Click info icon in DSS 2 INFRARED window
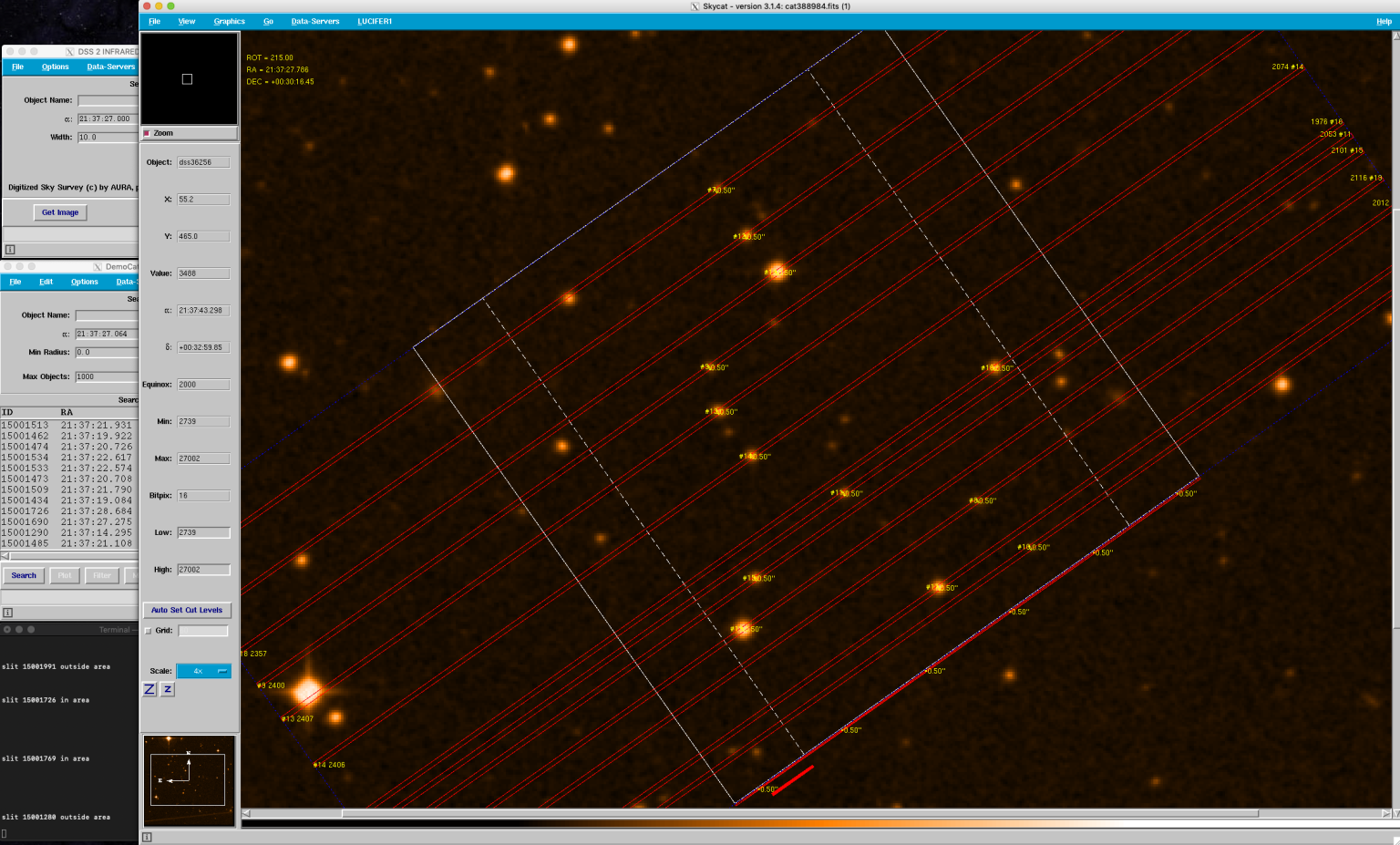The image size is (1400, 845). click(x=10, y=249)
